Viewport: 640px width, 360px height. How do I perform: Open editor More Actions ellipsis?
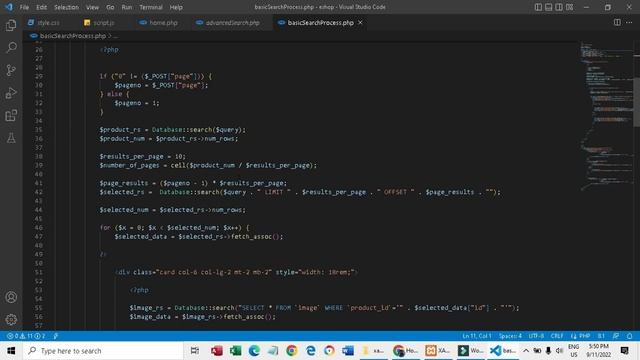(629, 22)
